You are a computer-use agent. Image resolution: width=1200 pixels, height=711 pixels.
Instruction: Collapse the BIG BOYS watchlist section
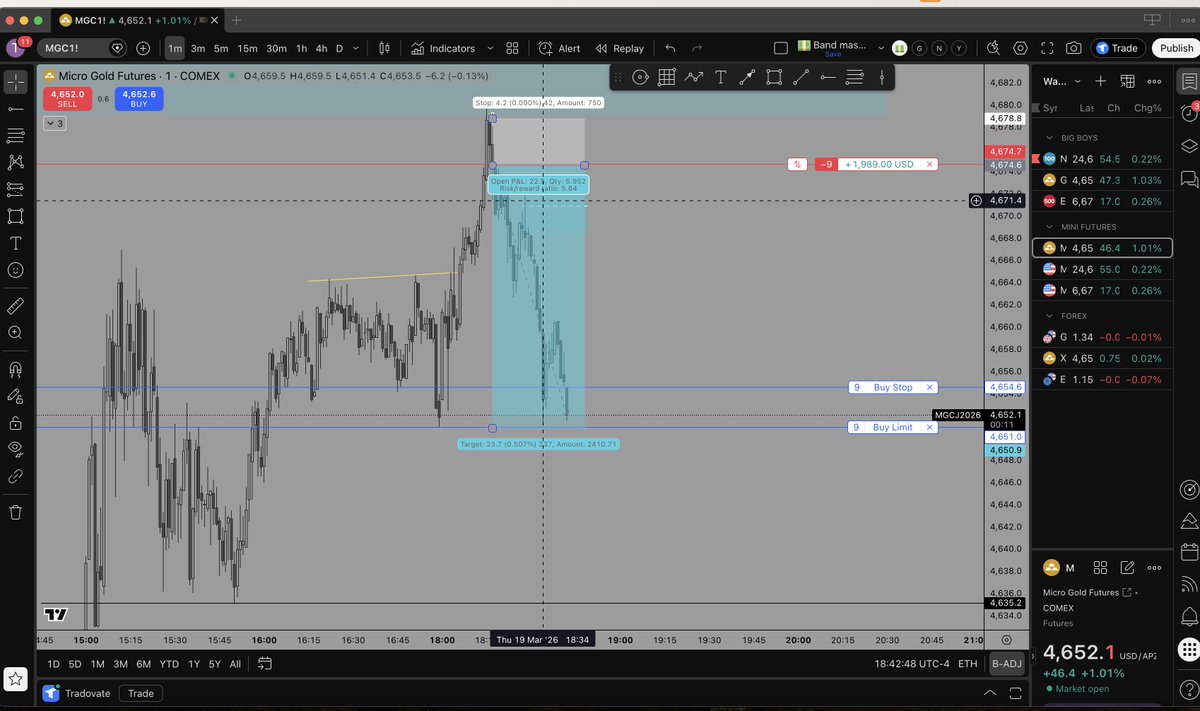tap(1049, 138)
